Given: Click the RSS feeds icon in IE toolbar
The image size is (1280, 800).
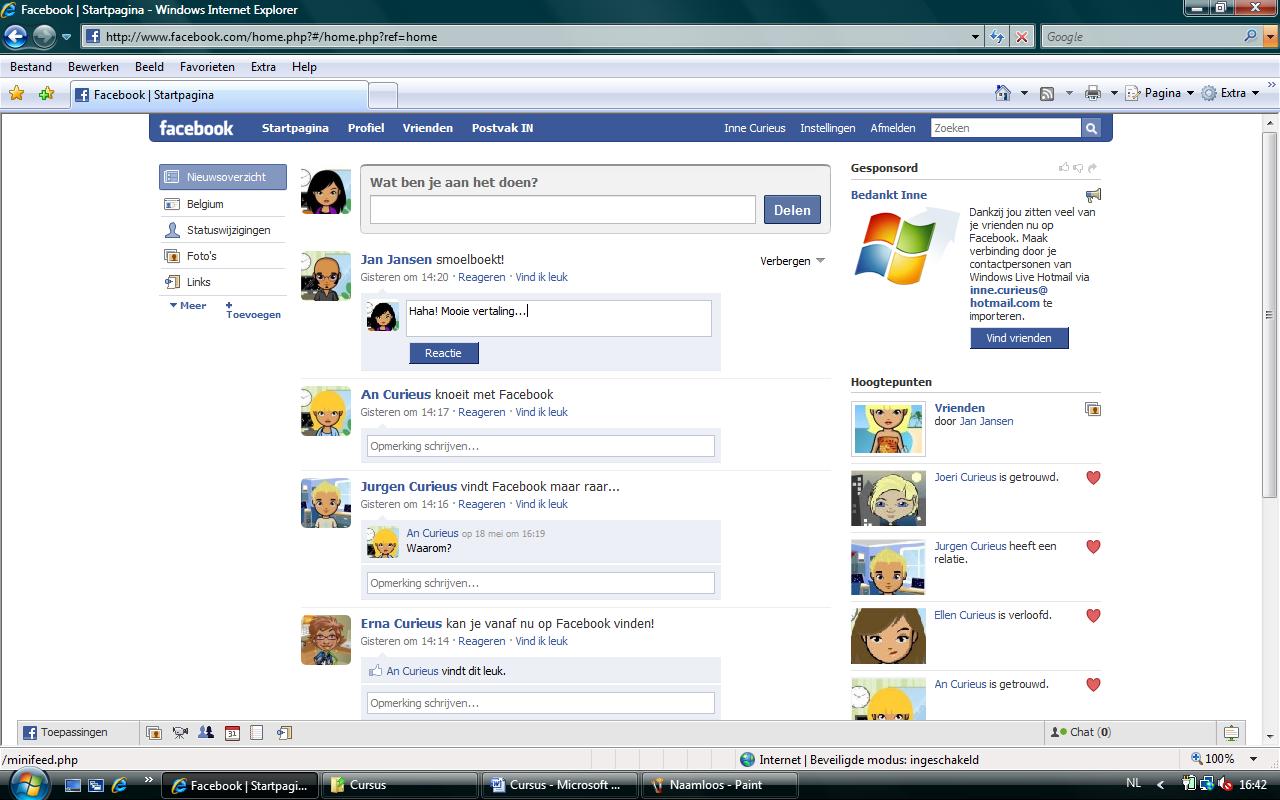Looking at the screenshot, I should click(x=1047, y=93).
